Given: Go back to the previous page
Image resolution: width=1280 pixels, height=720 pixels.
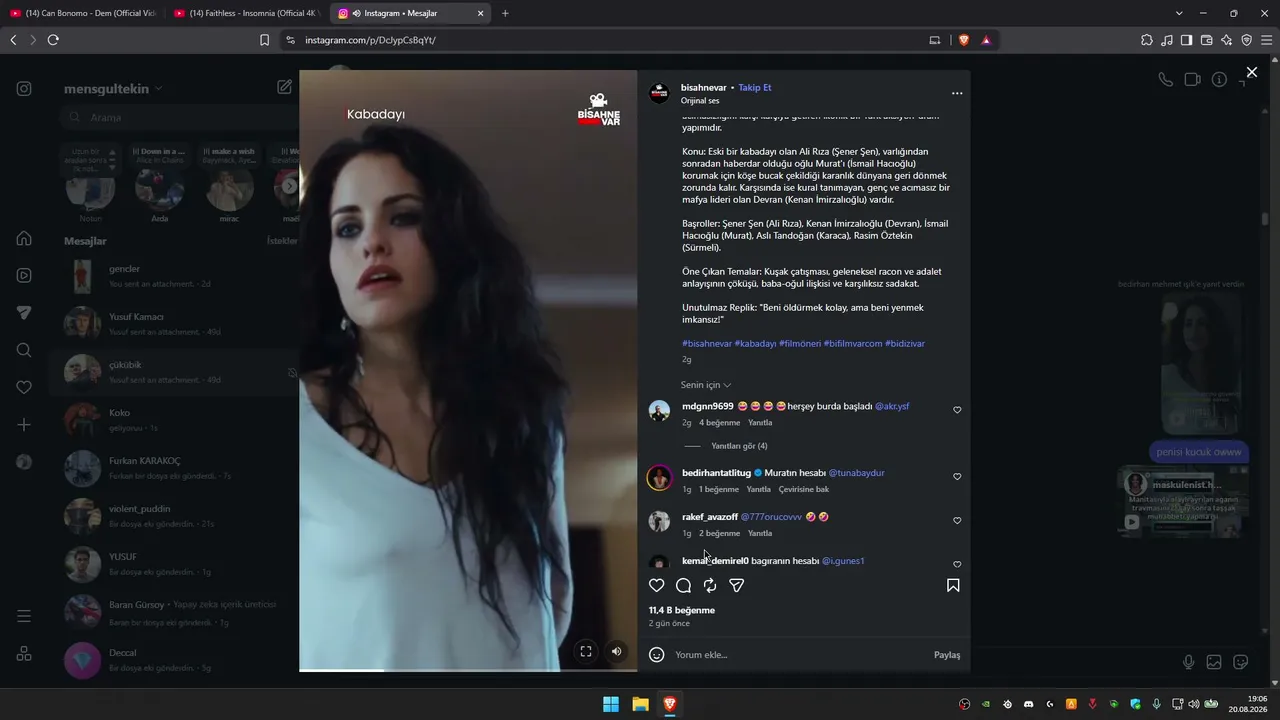Looking at the screenshot, I should (13, 40).
